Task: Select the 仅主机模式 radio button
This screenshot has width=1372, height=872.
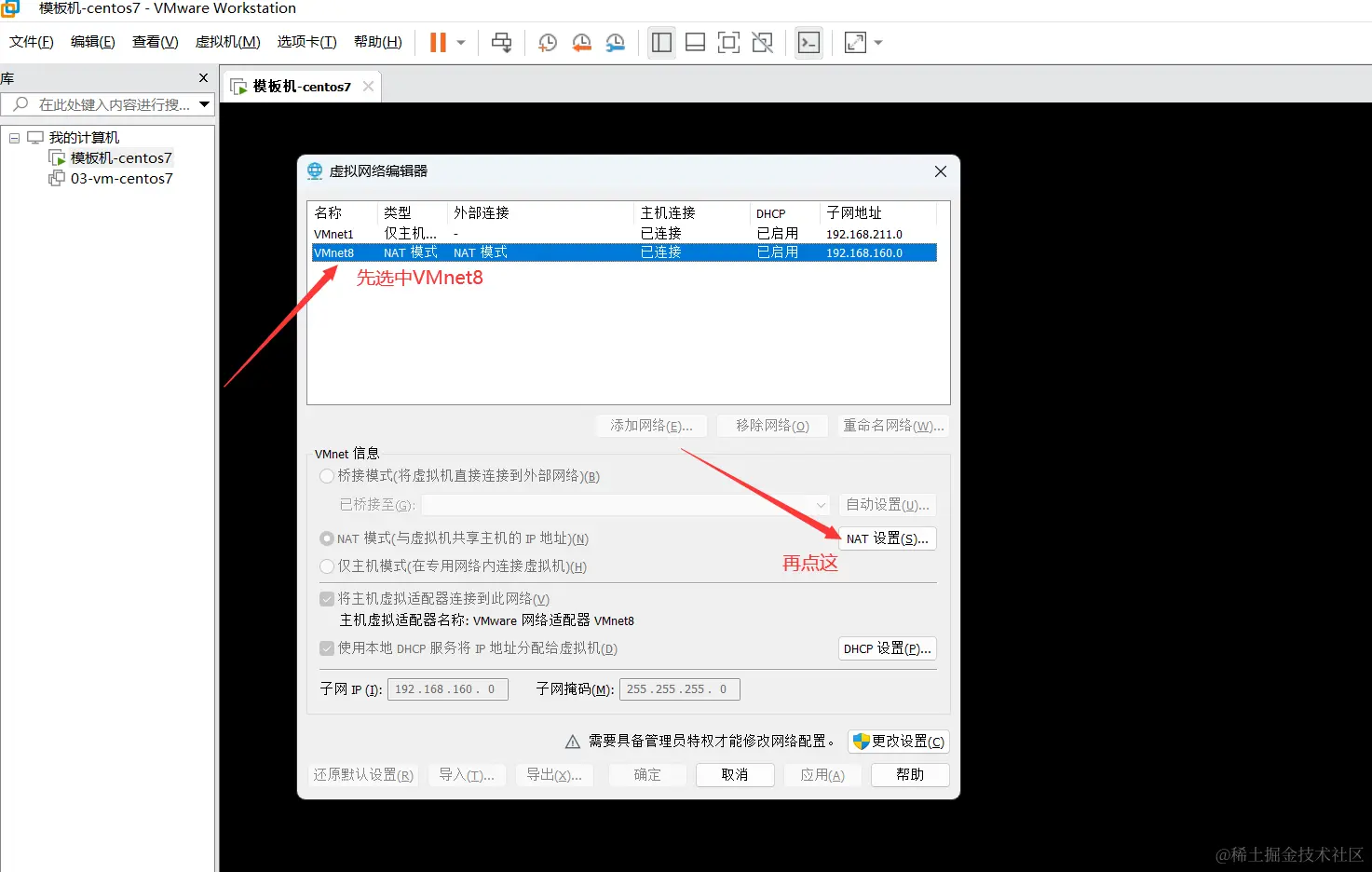Action: pos(327,566)
